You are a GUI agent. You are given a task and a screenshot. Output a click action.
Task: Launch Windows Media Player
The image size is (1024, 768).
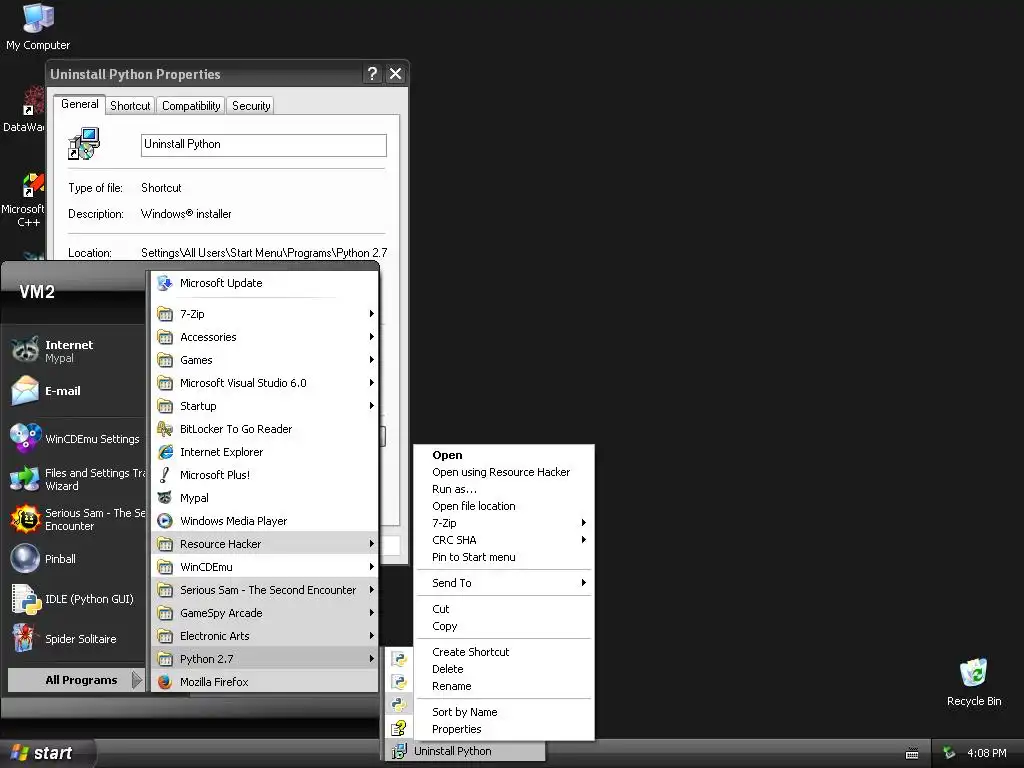pos(264,521)
